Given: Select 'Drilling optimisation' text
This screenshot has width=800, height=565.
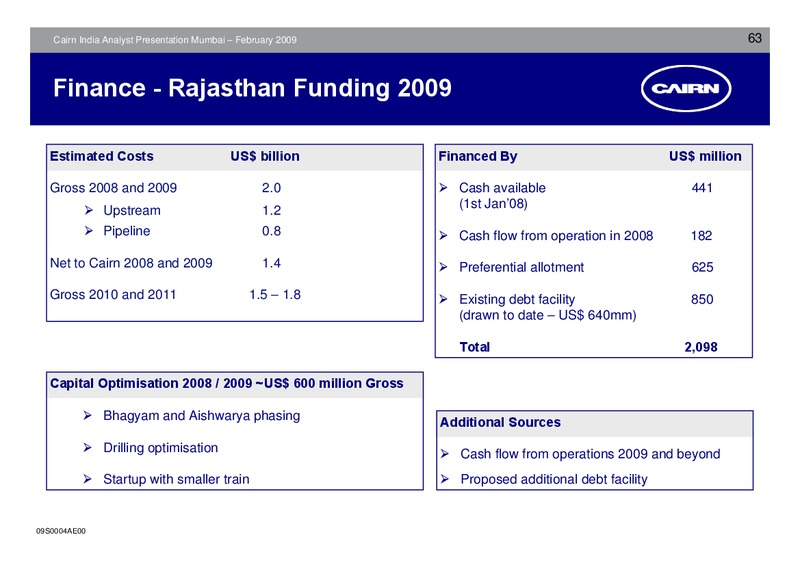Looking at the screenshot, I should [160, 448].
